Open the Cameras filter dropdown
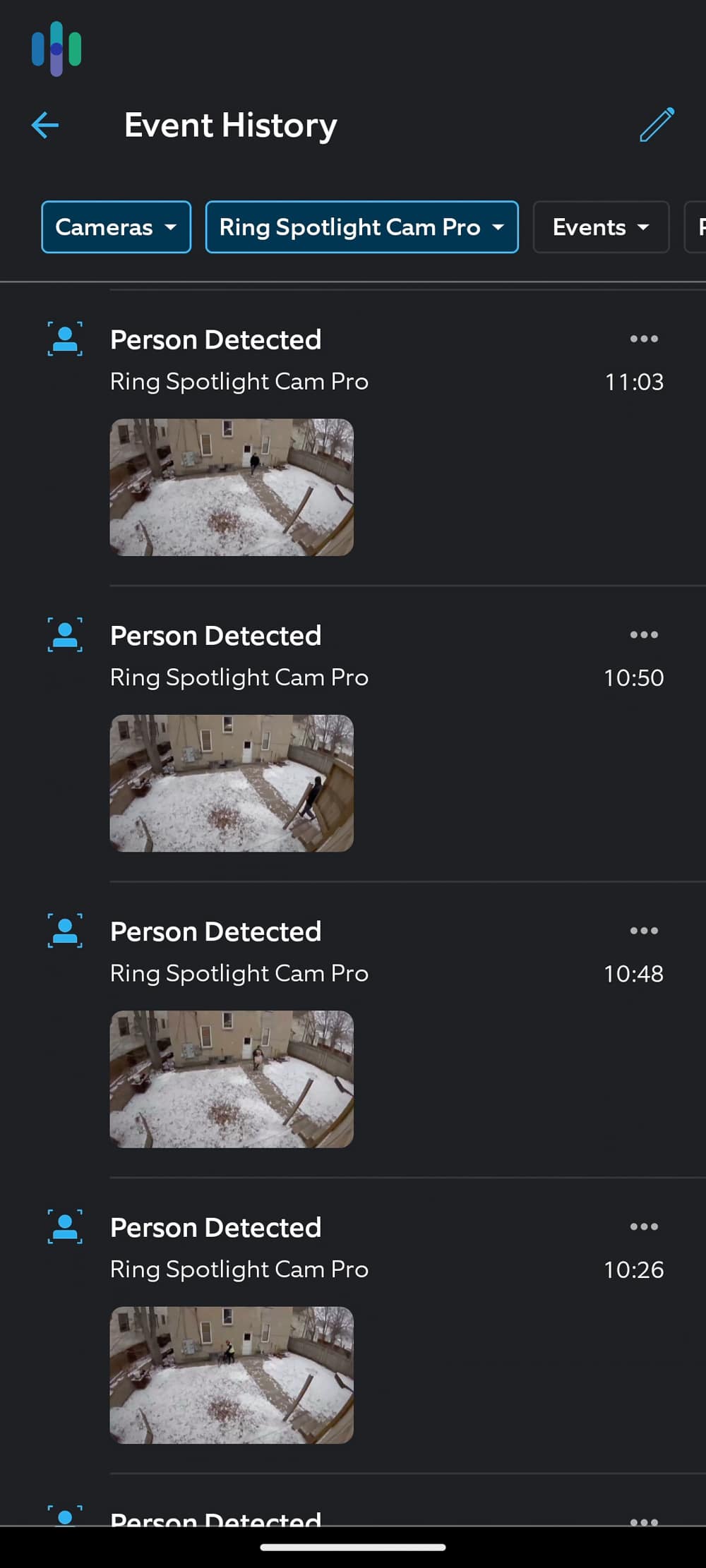Image resolution: width=706 pixels, height=1568 pixels. (x=115, y=227)
